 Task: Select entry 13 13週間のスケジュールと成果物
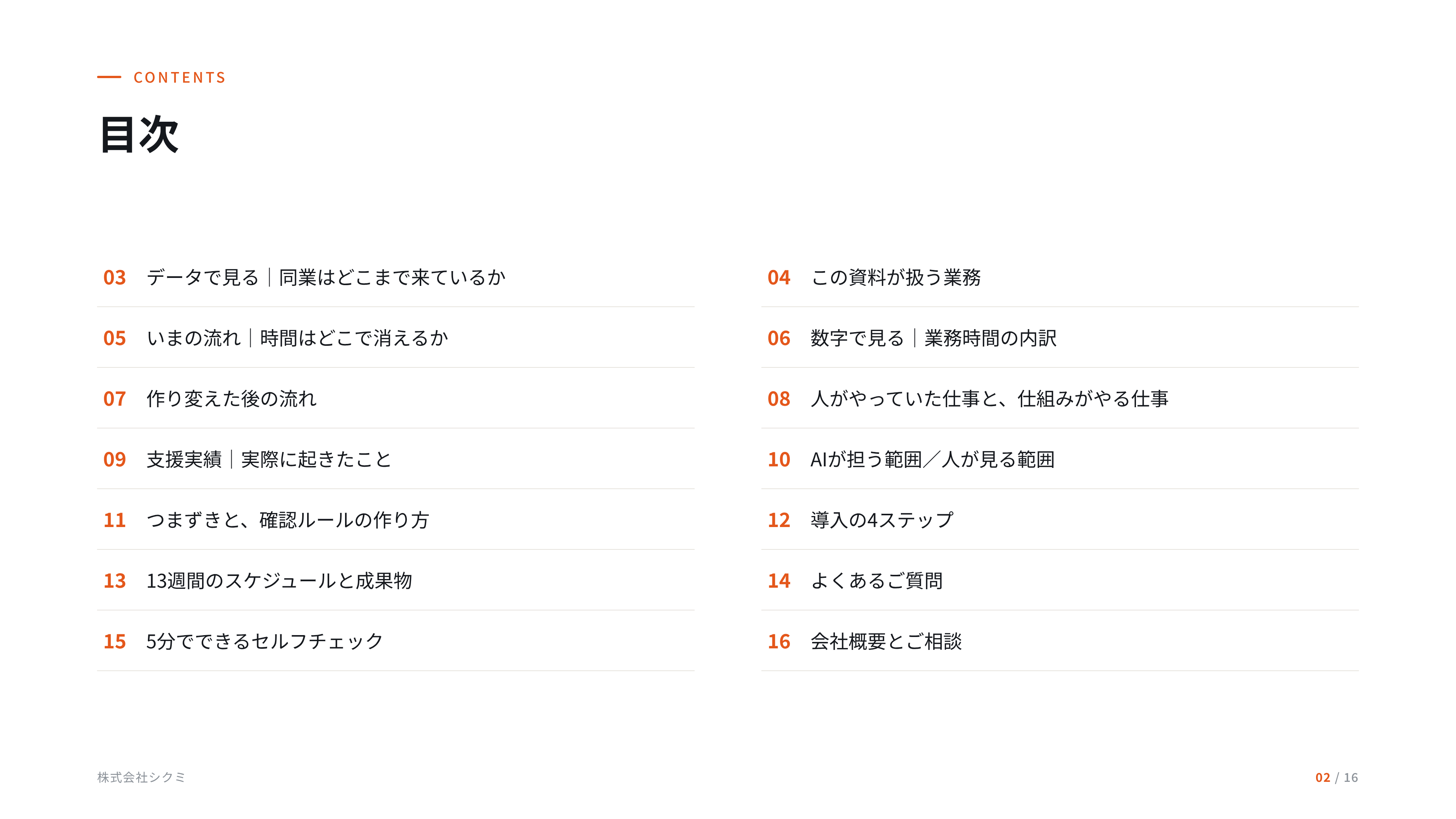[x=395, y=581]
